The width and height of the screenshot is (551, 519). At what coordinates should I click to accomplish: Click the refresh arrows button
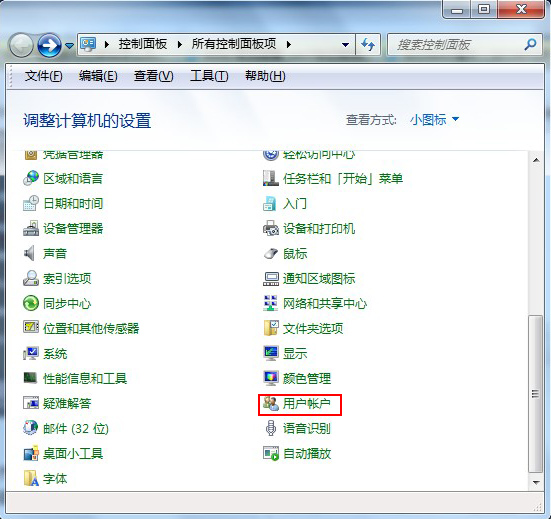pos(368,45)
